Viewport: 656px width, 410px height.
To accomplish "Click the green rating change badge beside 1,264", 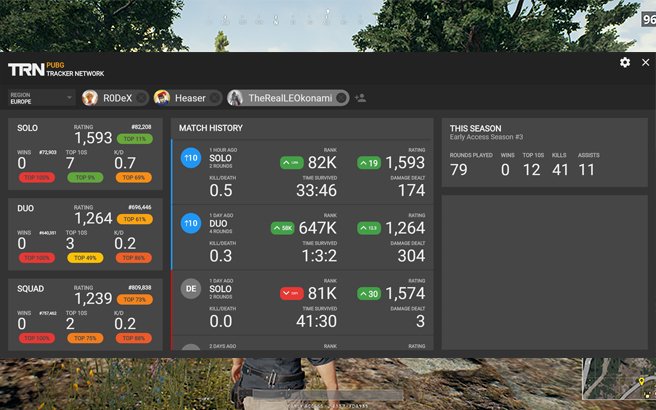I will (x=369, y=228).
